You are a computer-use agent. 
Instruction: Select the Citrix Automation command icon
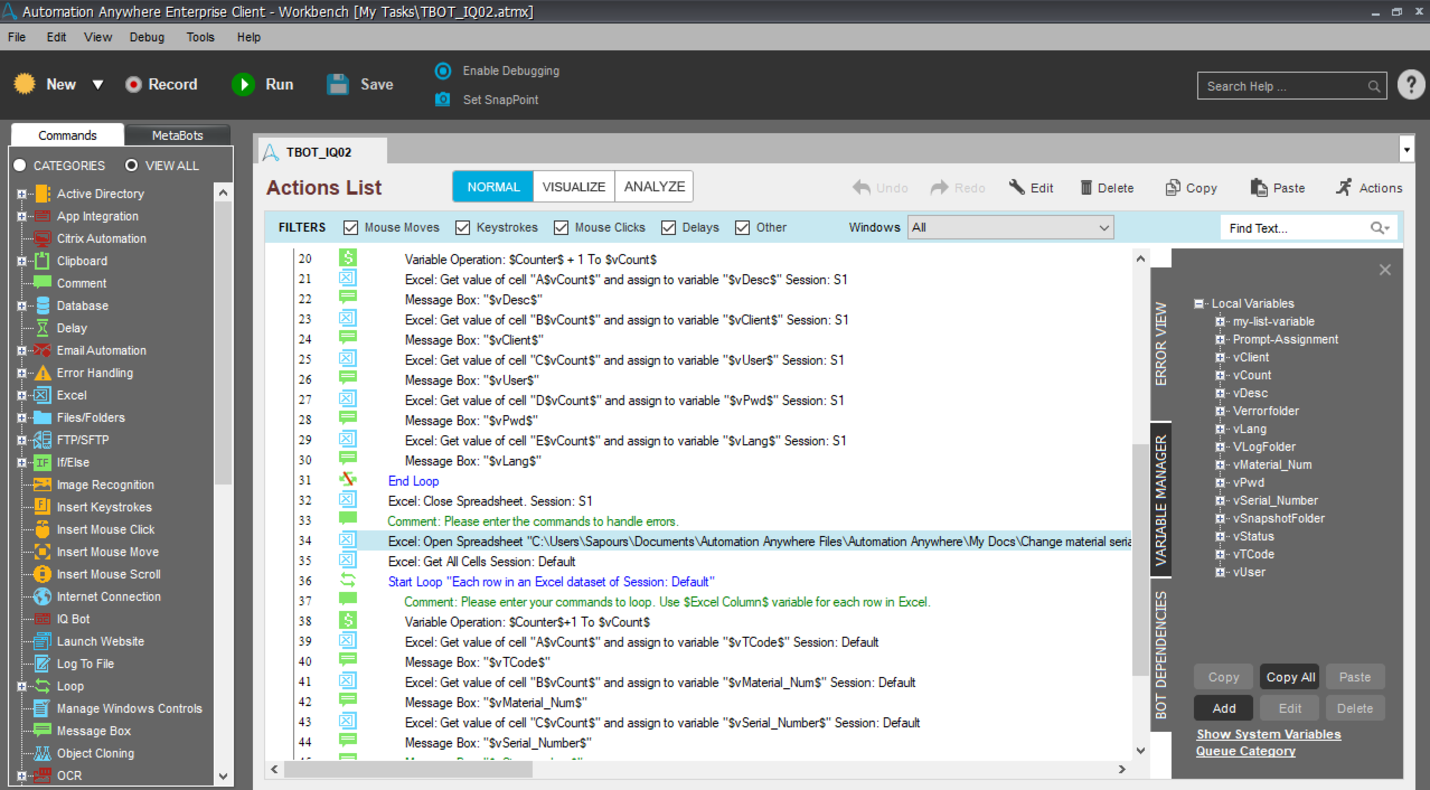point(42,239)
